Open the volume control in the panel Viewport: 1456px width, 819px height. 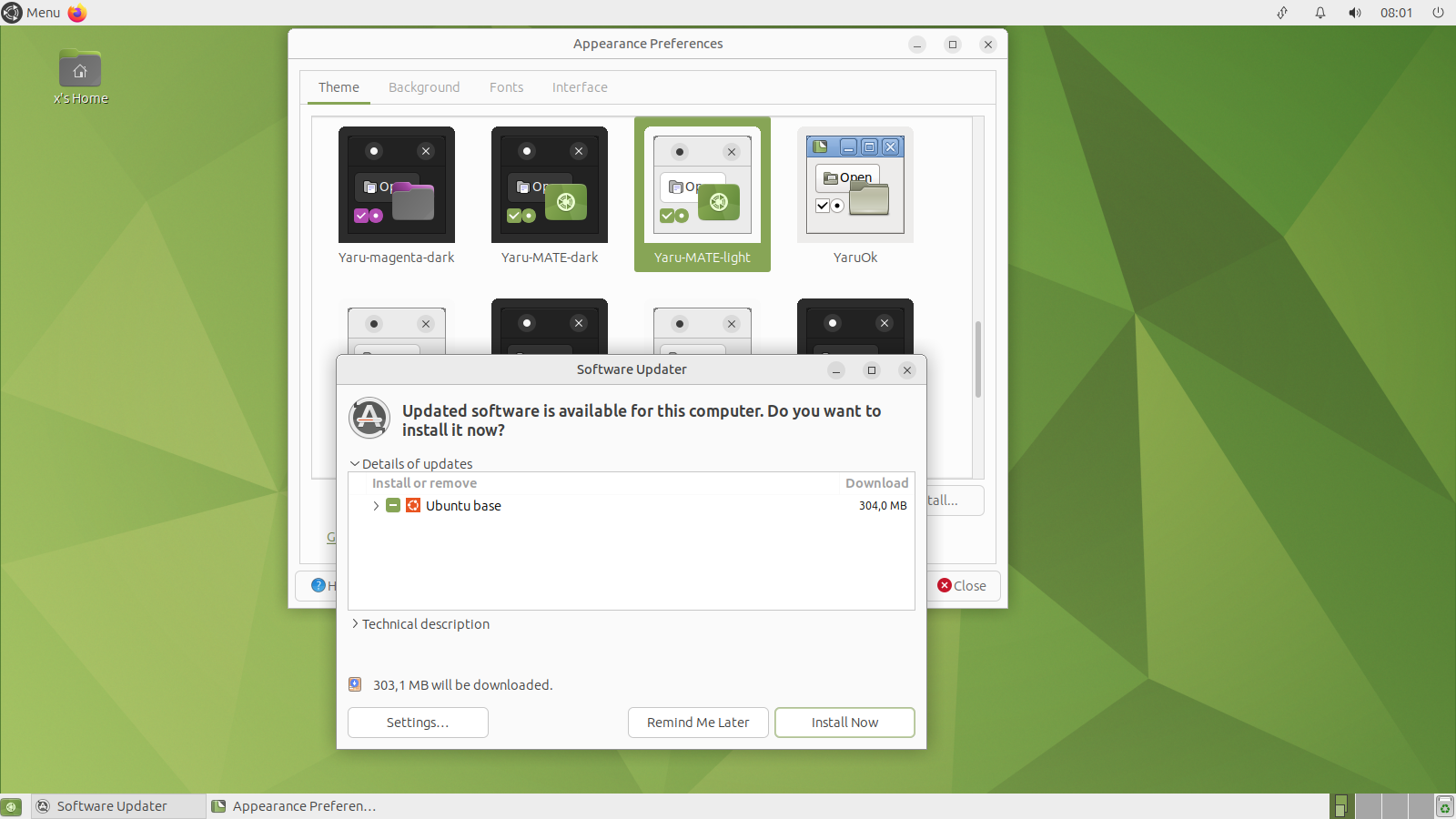coord(1354,13)
